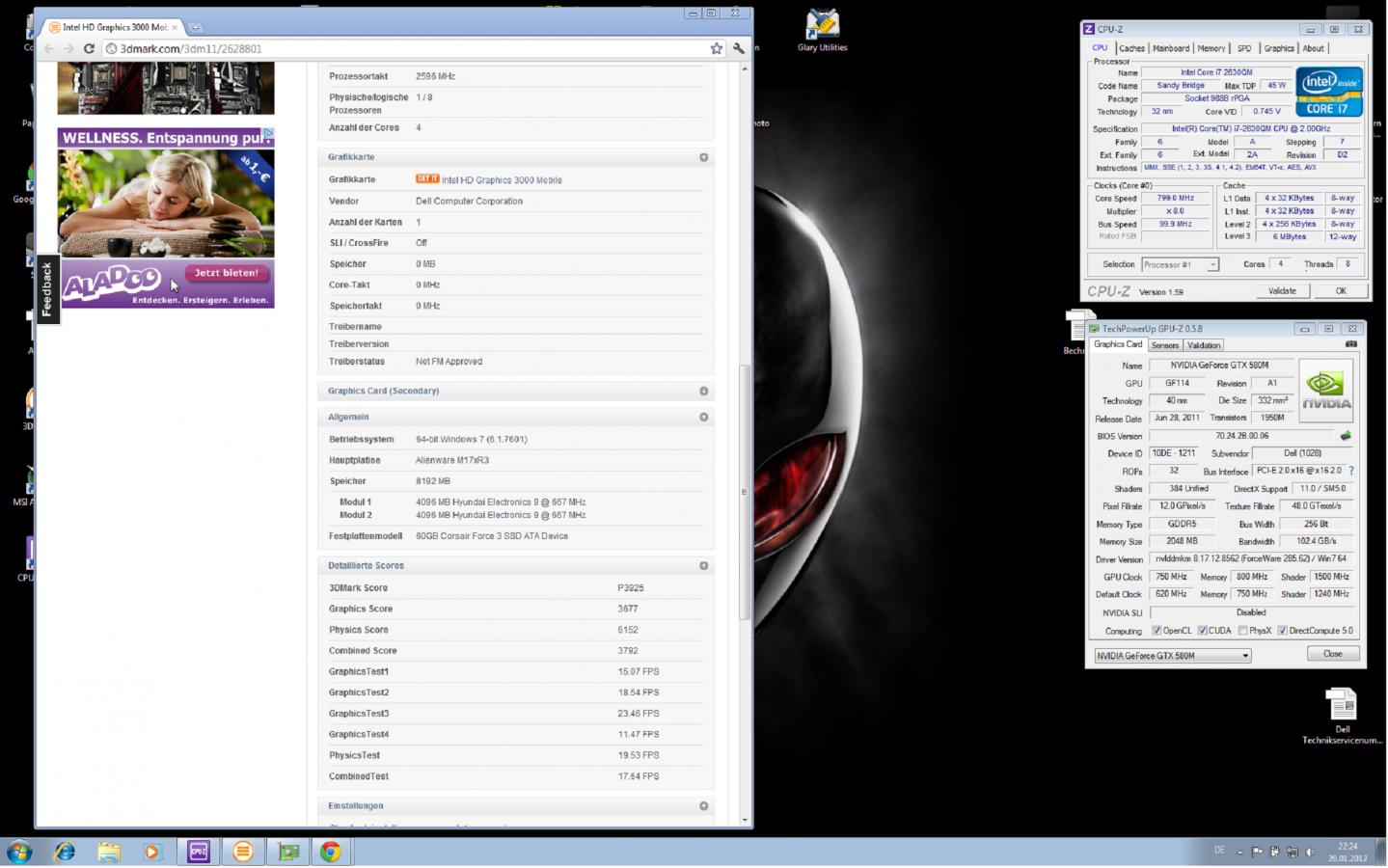1388x868 pixels.
Task: Collapse the Grafikkarte section
Action: (704, 157)
